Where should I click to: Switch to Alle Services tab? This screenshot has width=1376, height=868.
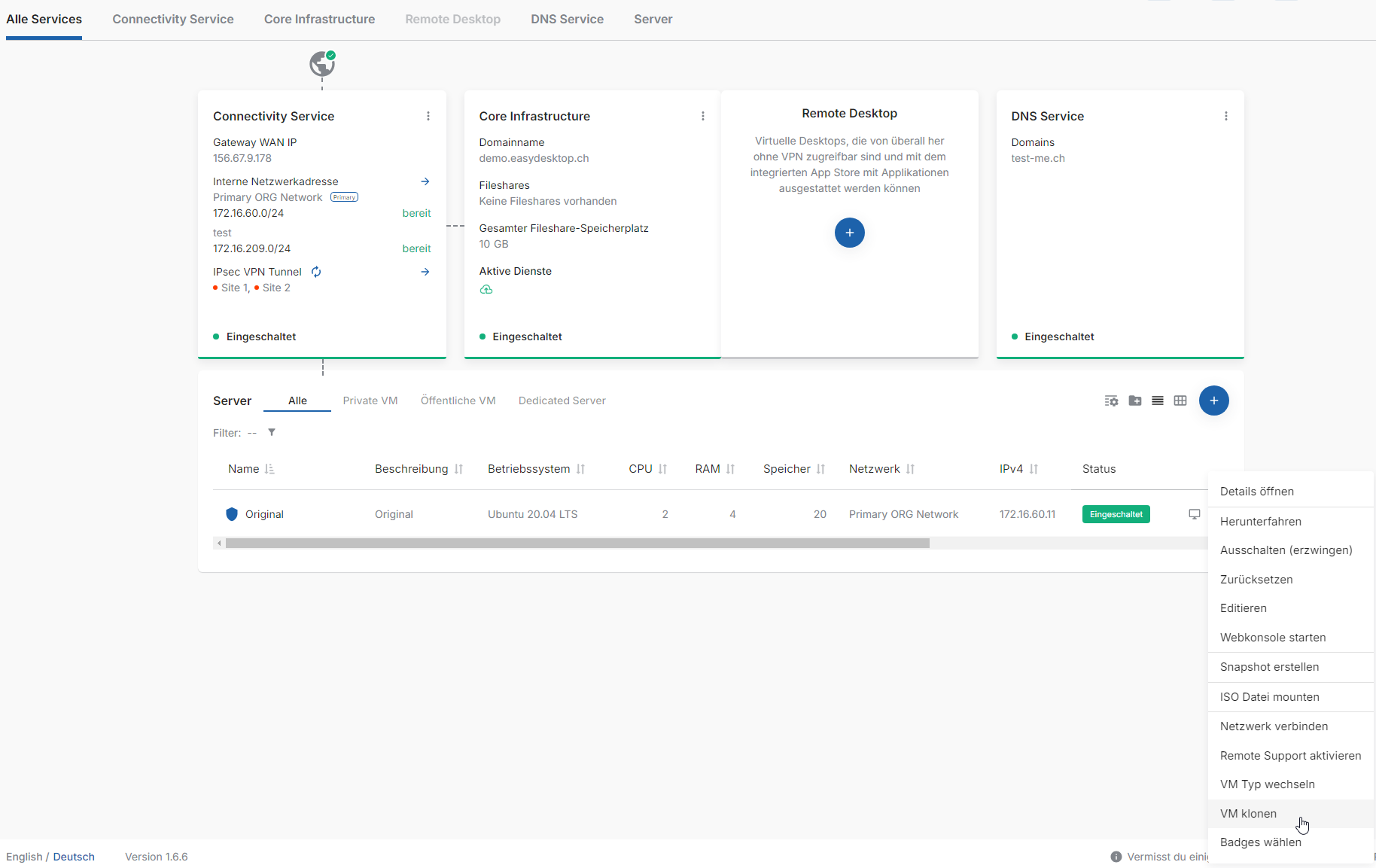pos(44,19)
